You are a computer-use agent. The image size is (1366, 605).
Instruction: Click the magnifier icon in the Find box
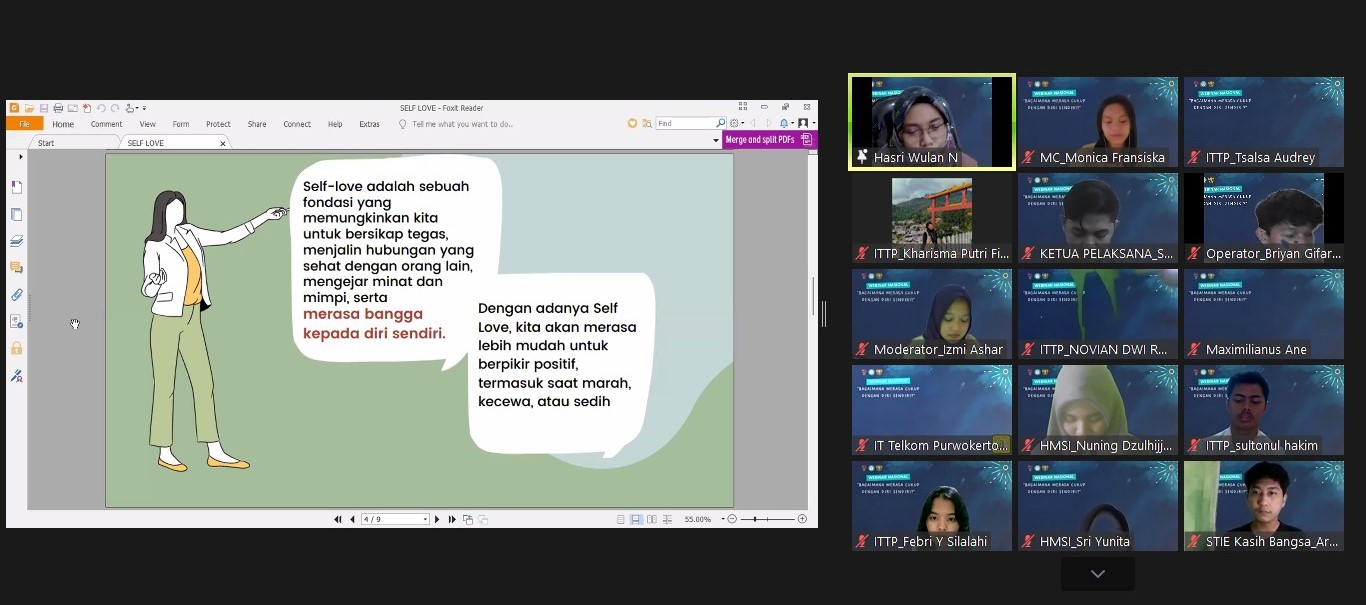(720, 123)
